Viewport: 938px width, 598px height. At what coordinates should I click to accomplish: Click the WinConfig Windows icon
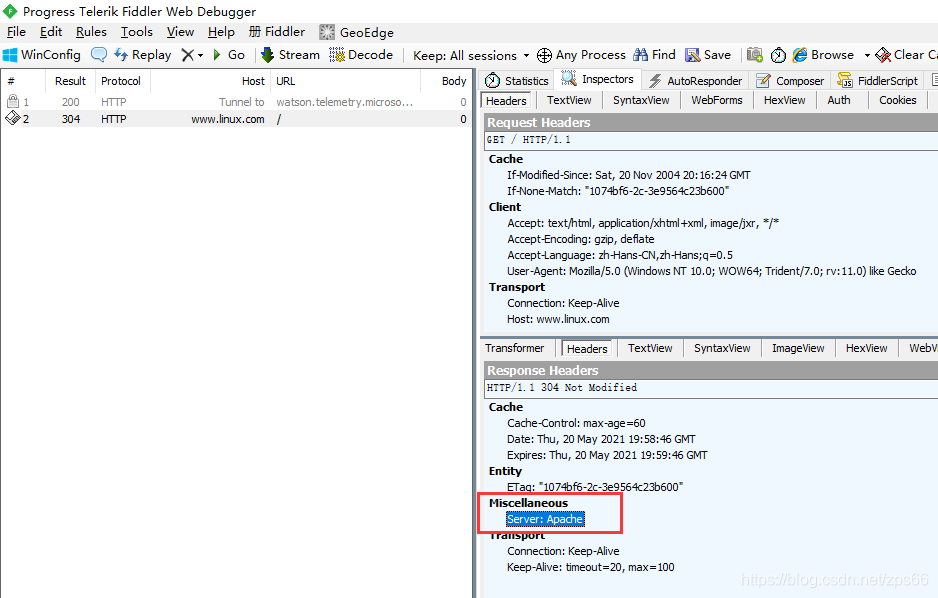point(10,55)
